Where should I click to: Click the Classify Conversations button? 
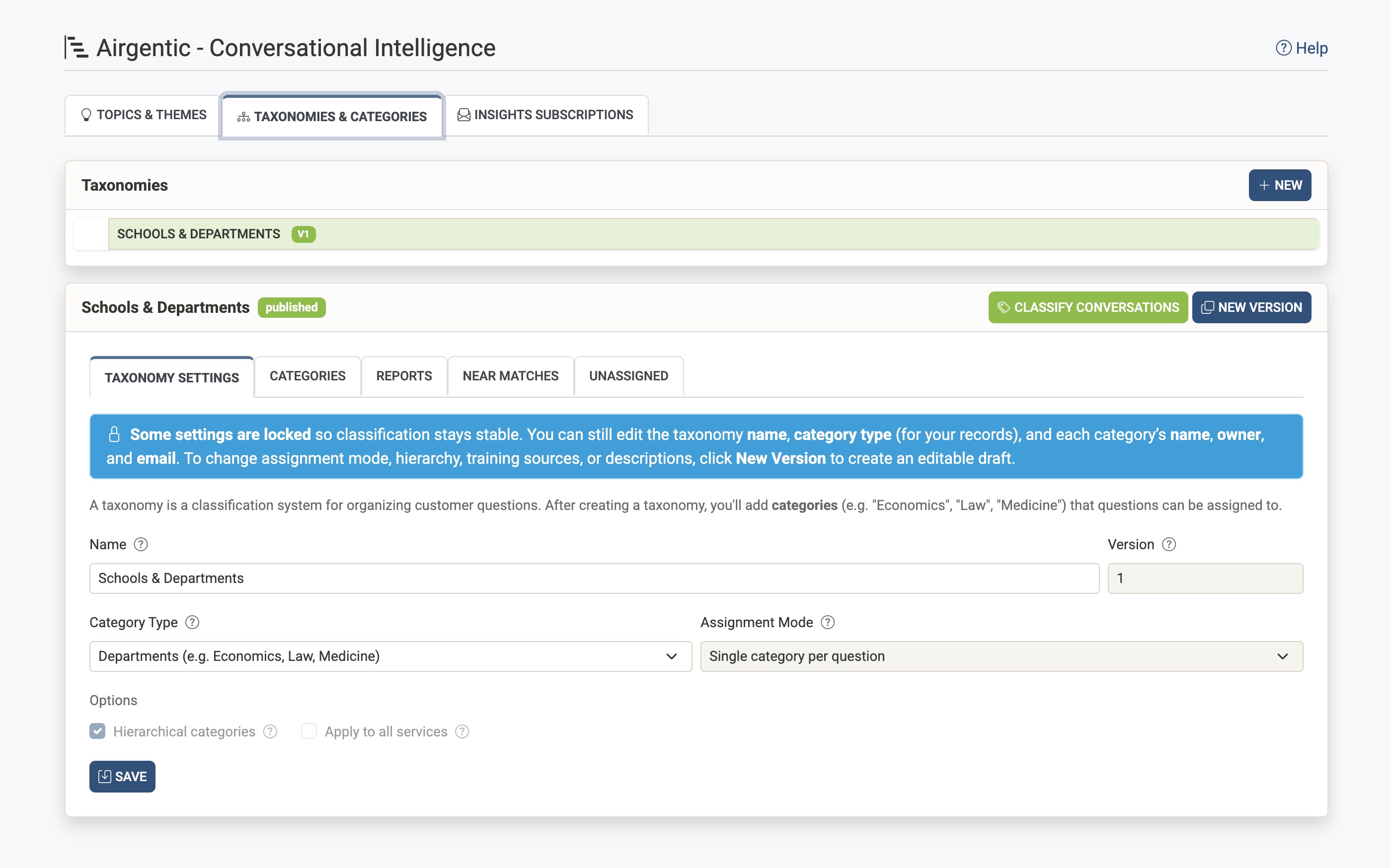pos(1088,308)
